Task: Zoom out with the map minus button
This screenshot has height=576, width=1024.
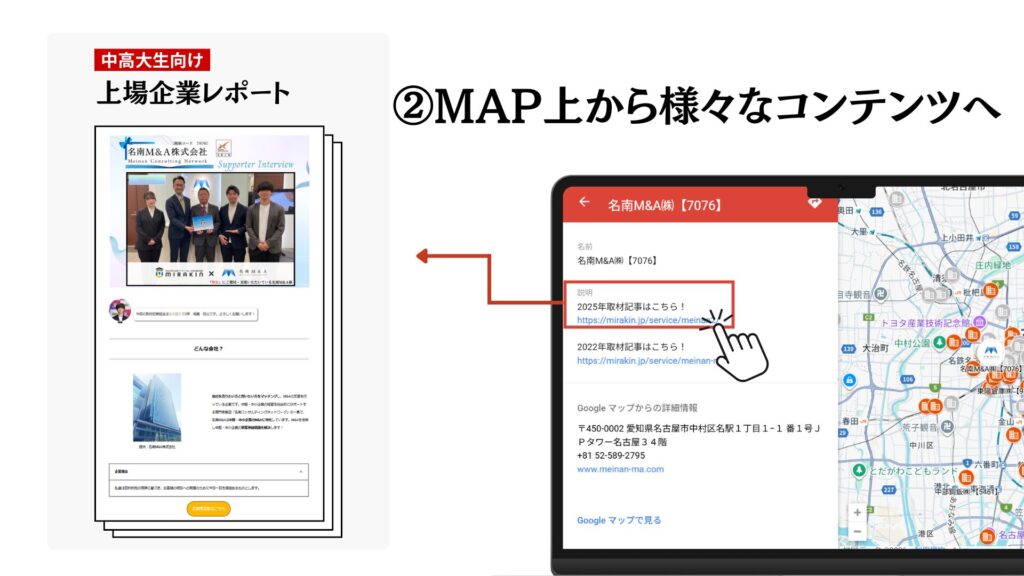Action: click(857, 532)
